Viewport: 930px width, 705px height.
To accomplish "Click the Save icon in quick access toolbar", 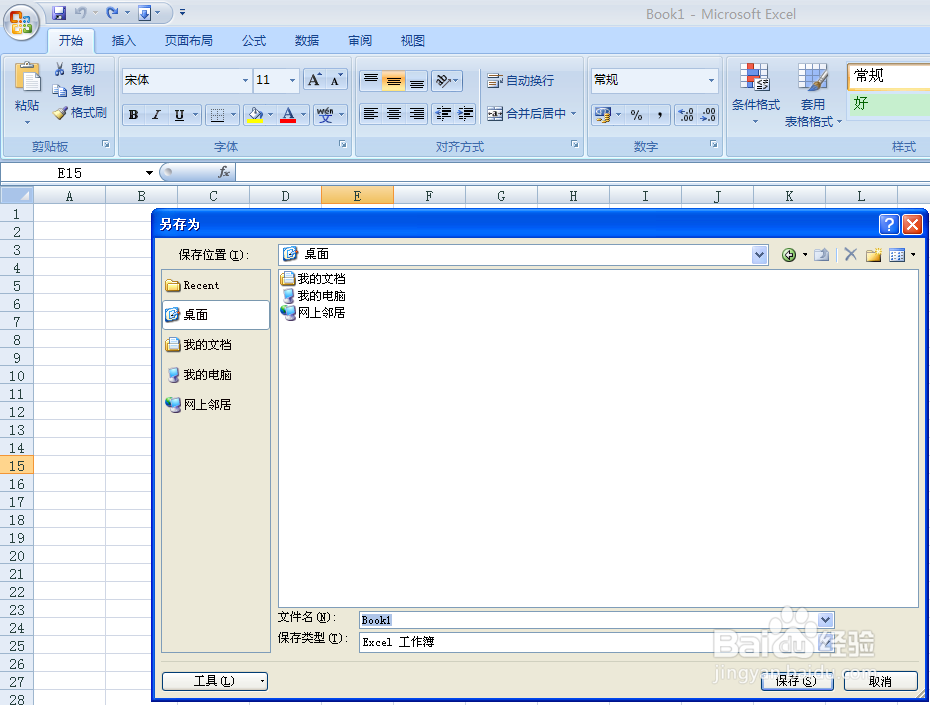I will (59, 12).
